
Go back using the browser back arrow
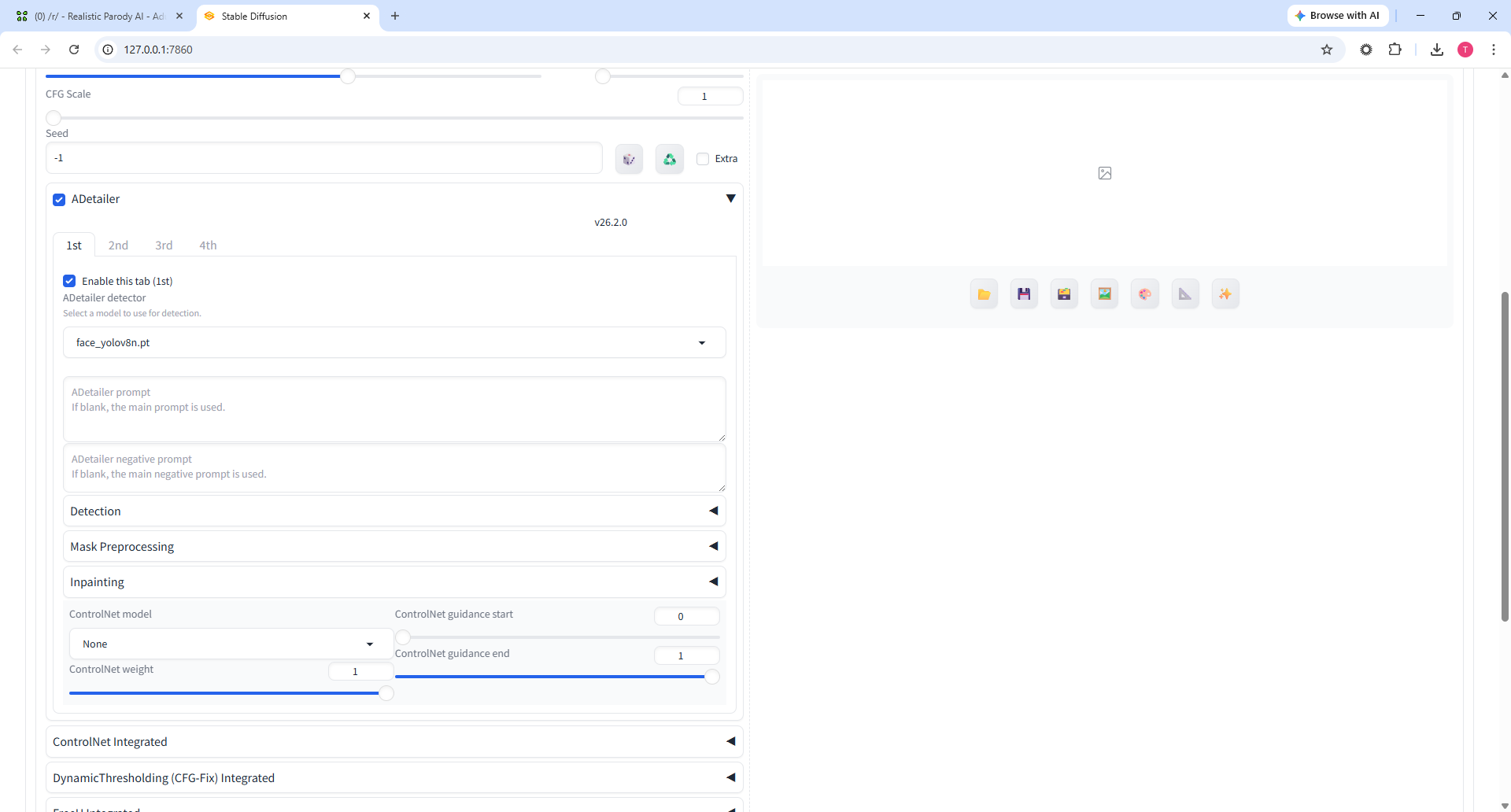pyautogui.click(x=17, y=50)
